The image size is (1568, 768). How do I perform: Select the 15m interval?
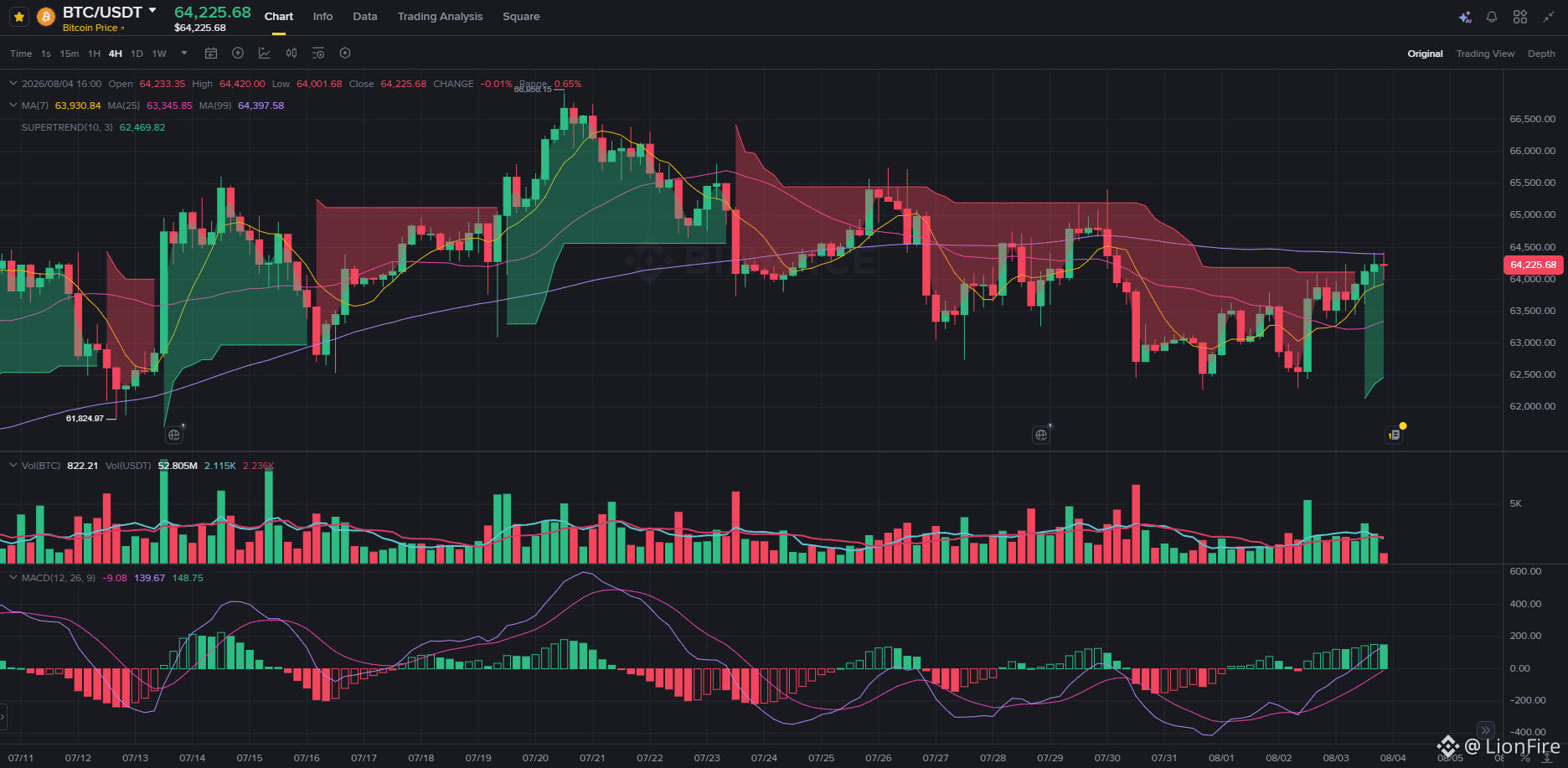point(70,54)
